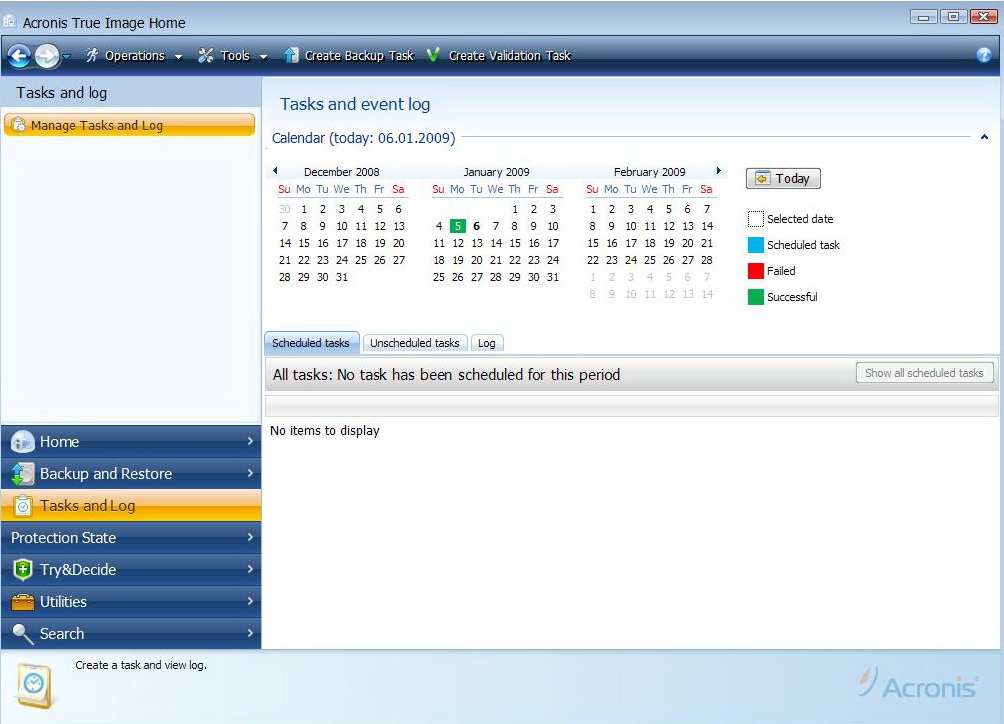Switch to Scheduled tasks tab
This screenshot has width=1004, height=724.
point(311,343)
